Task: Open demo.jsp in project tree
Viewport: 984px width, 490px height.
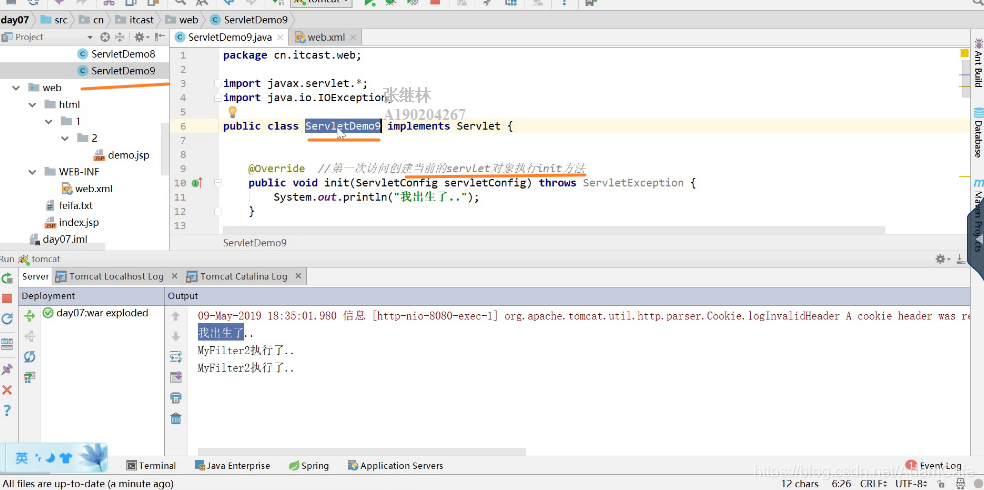Action: [x=122, y=155]
